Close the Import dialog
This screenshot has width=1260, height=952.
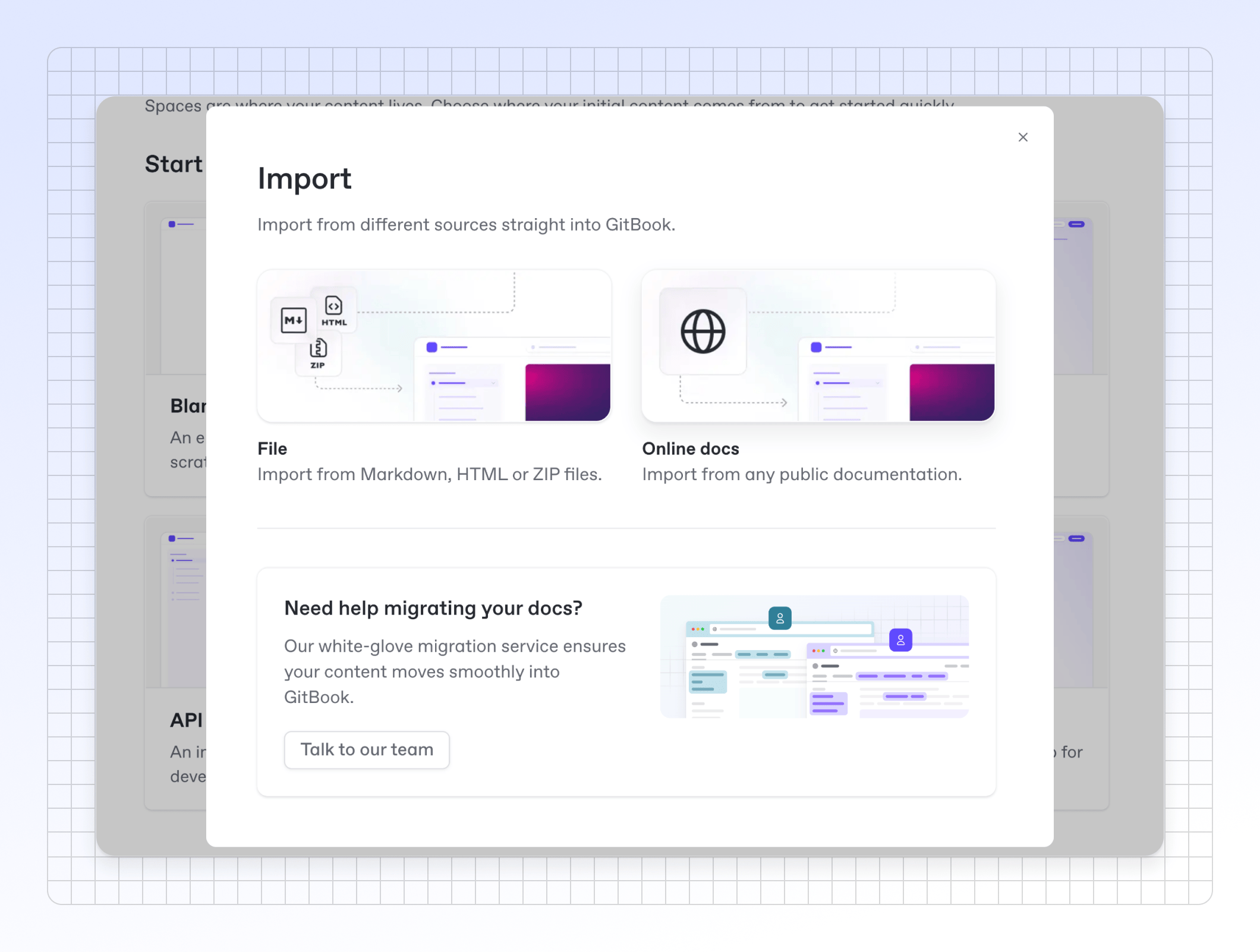pyautogui.click(x=1022, y=137)
